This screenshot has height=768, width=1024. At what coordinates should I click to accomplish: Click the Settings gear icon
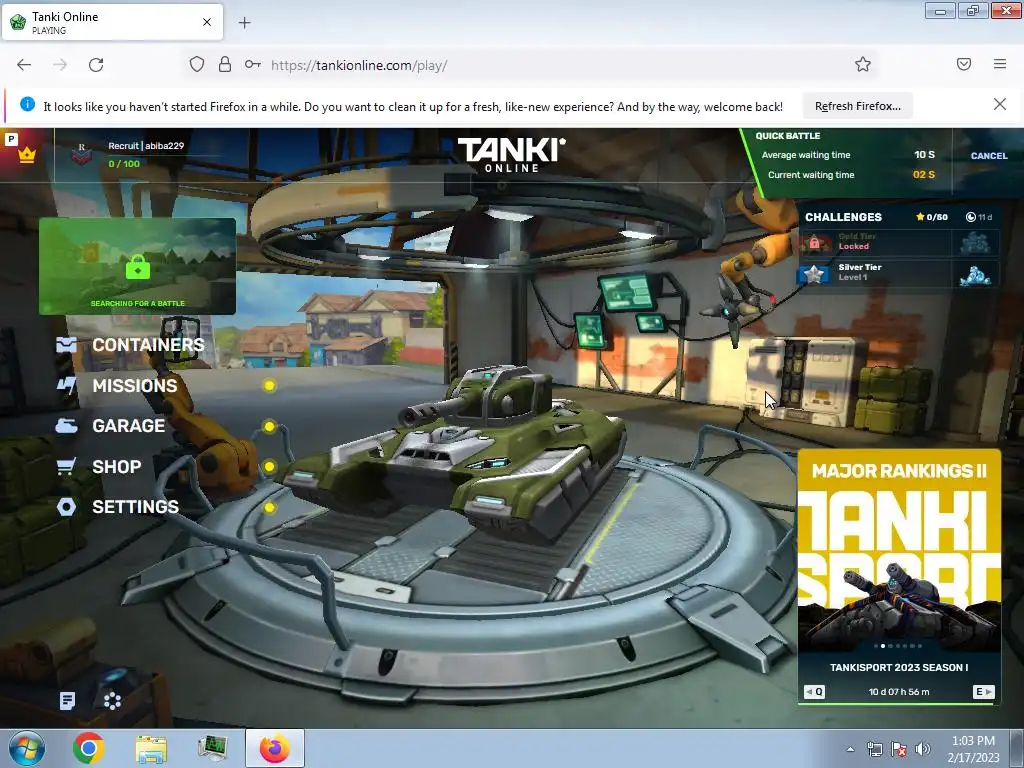tap(67, 507)
